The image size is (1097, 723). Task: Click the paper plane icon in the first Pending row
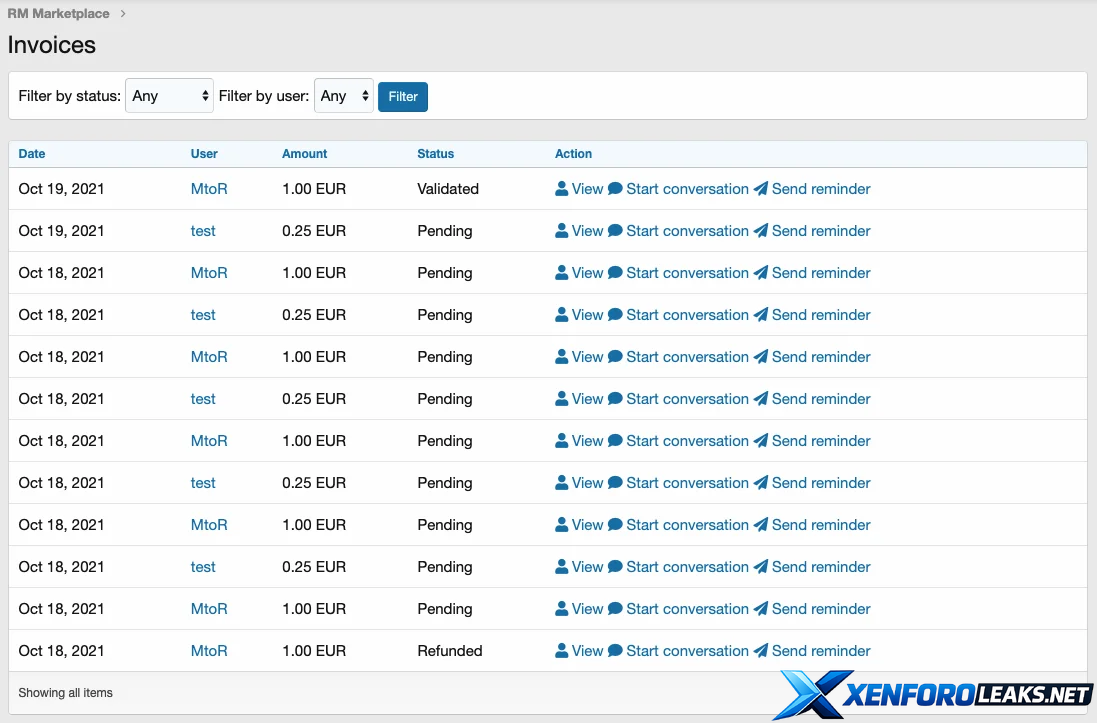coord(761,231)
